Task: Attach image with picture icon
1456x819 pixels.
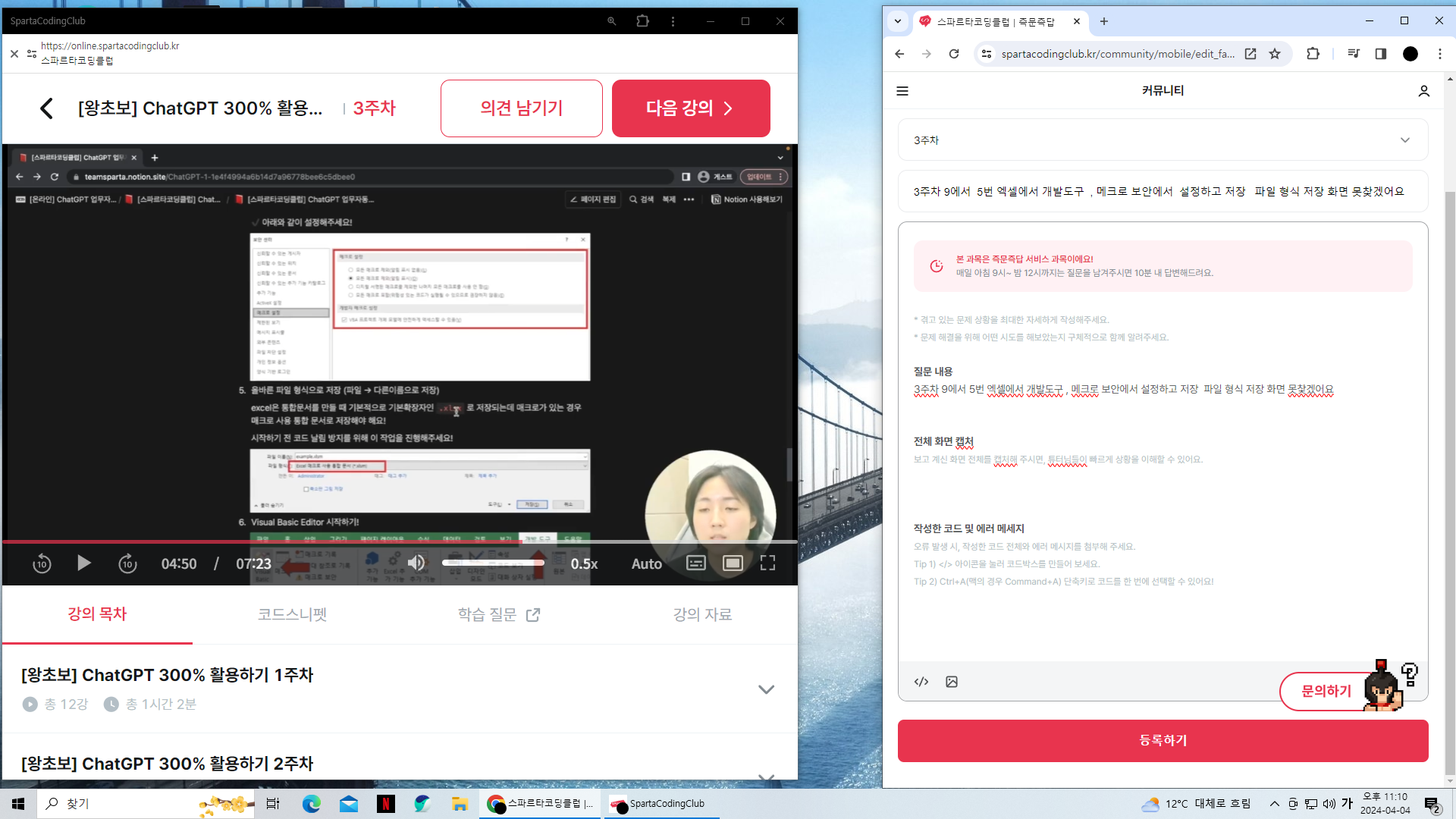Action: tap(952, 682)
